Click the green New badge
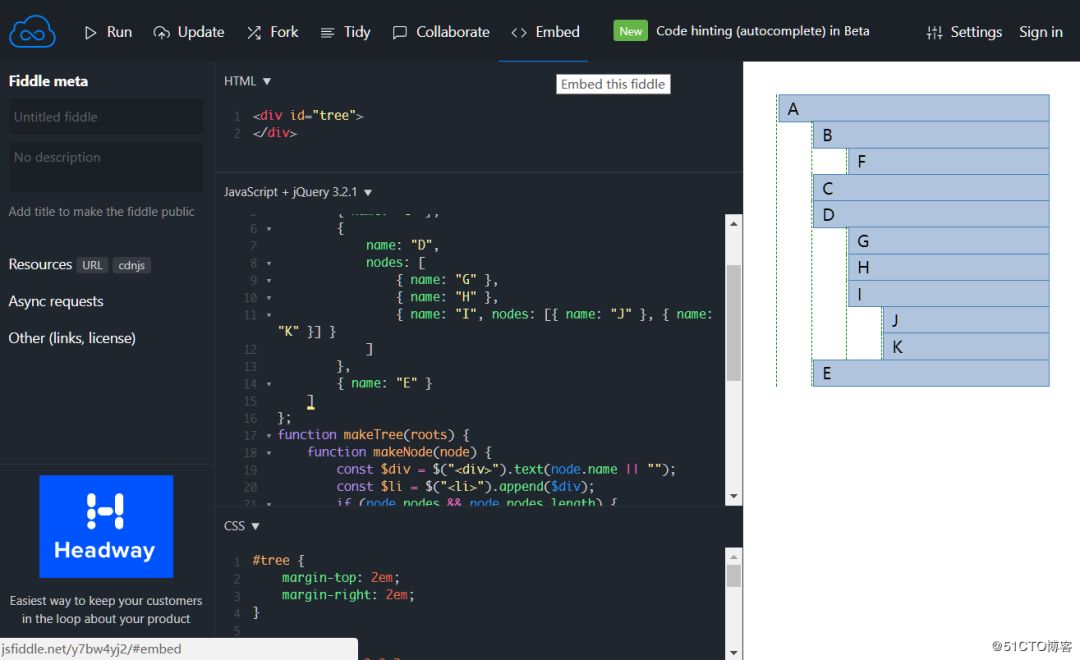Image resolution: width=1080 pixels, height=660 pixels. coord(630,31)
